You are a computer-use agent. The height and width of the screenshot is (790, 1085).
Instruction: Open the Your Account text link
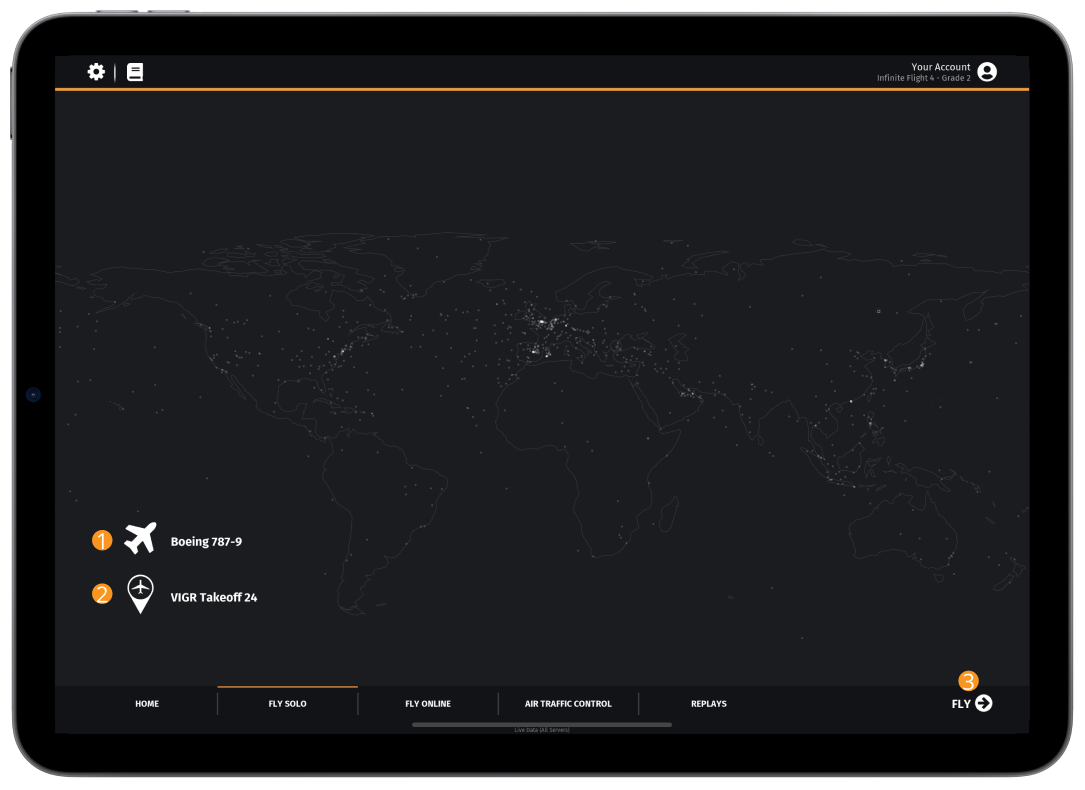[940, 67]
